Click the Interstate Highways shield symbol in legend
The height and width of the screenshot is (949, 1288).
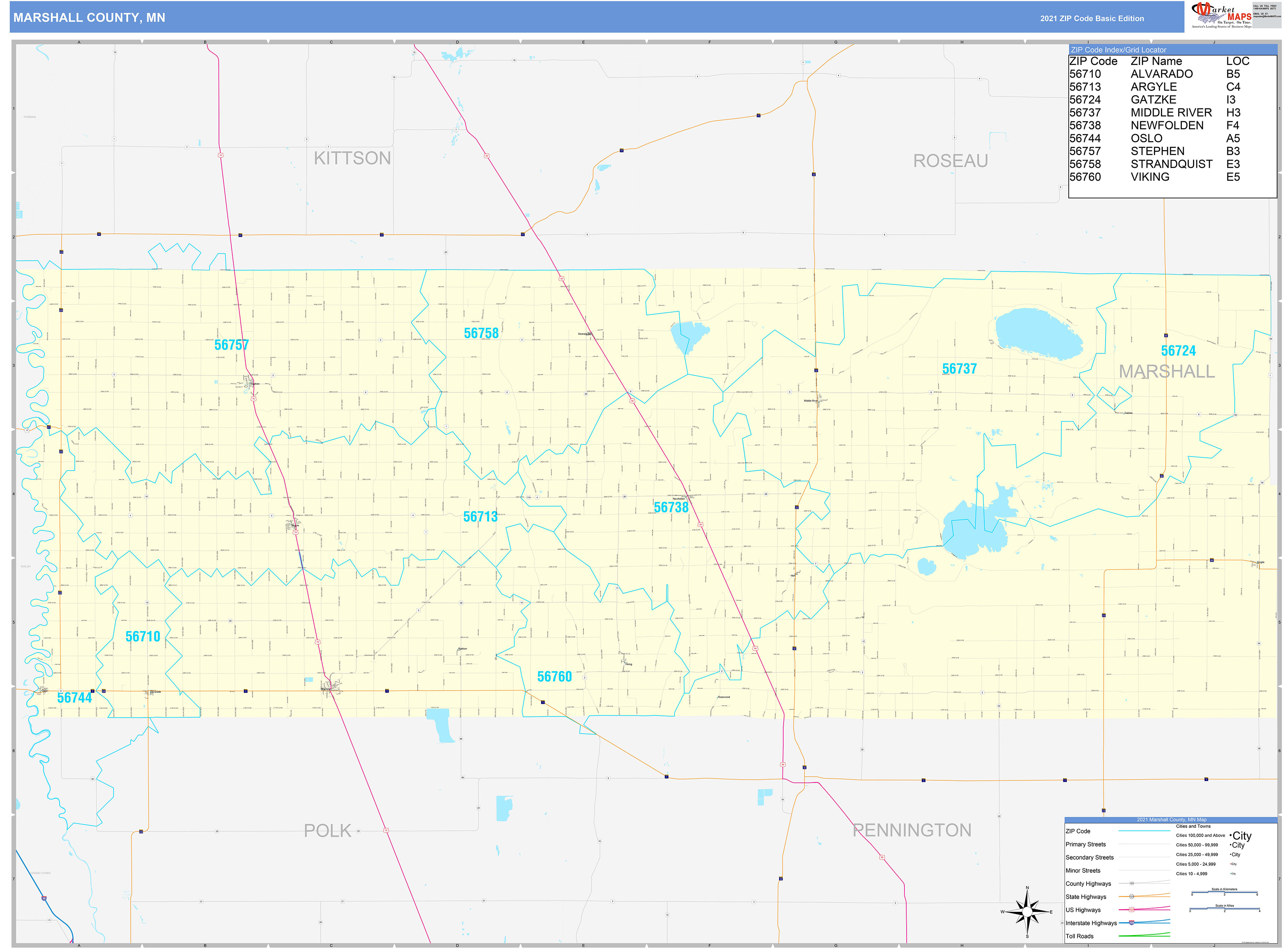point(1131,923)
